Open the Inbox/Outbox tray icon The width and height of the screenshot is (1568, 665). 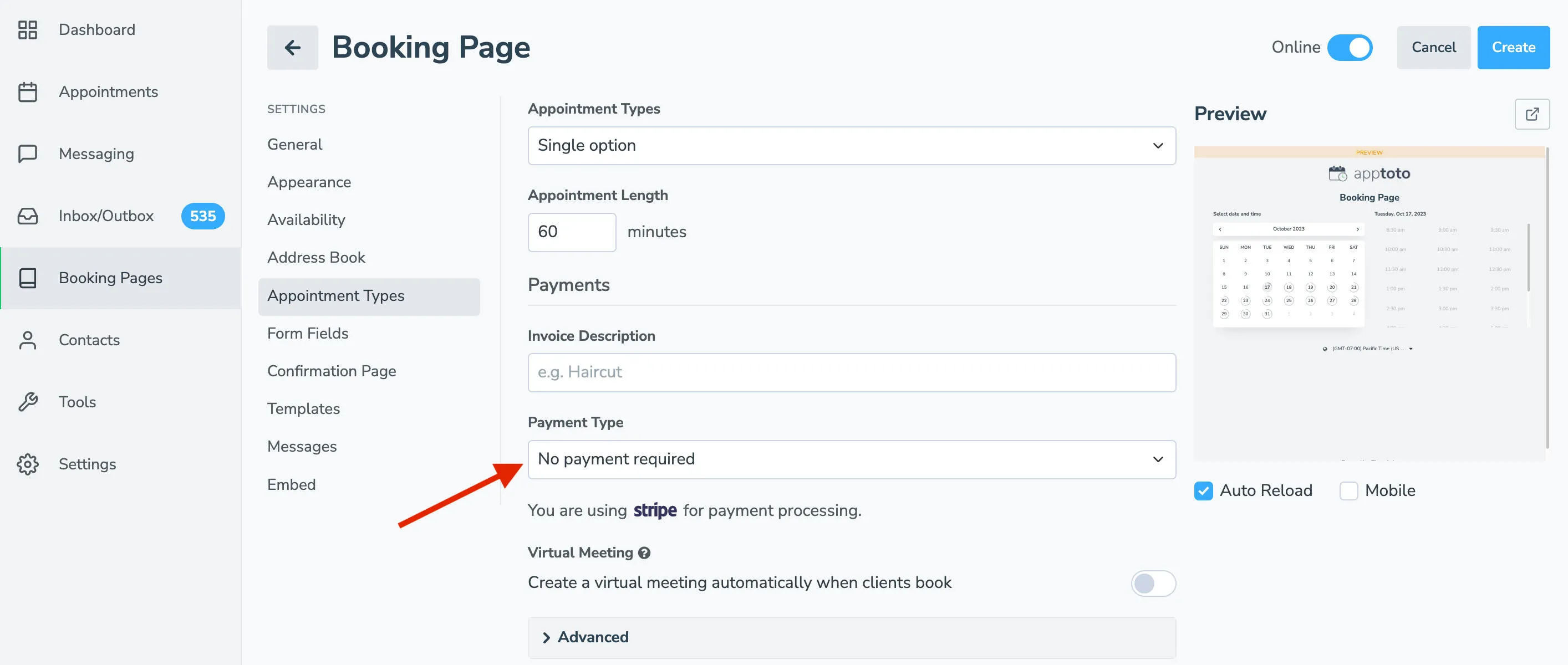pyautogui.click(x=27, y=216)
